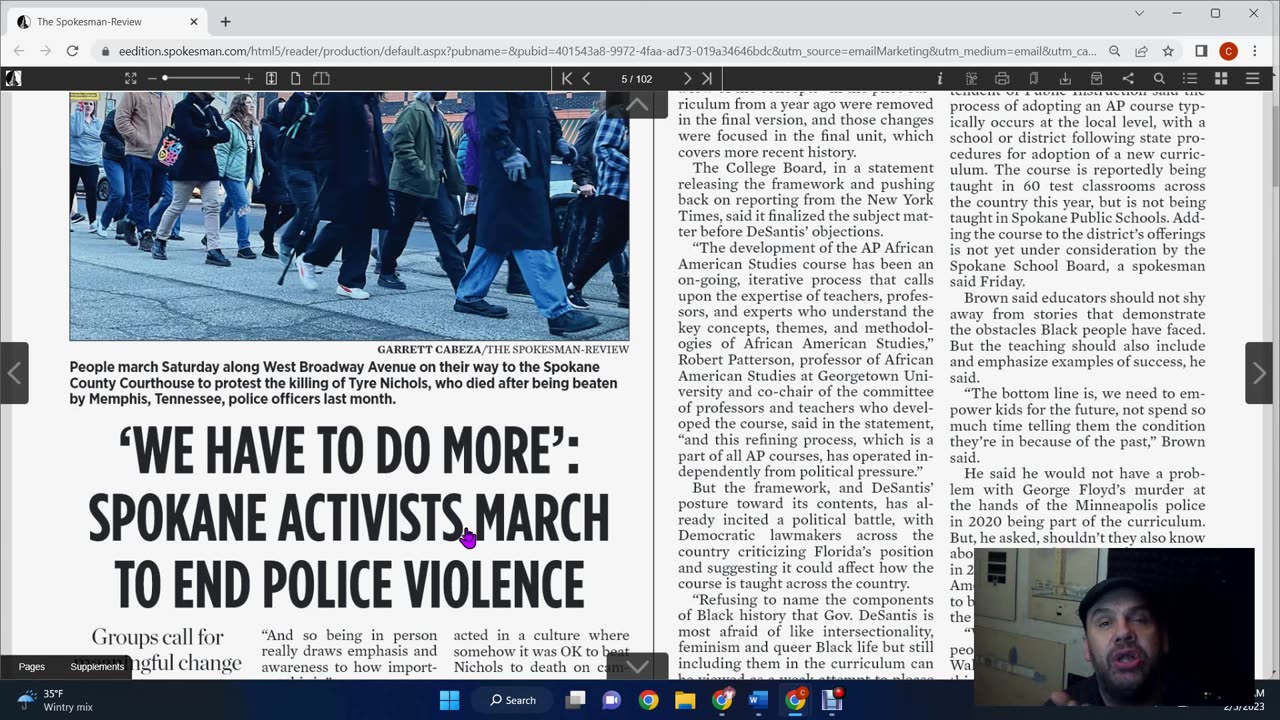Adjust the reader zoom slider handle
Image resolution: width=1280 pixels, height=720 pixels.
[165, 78]
